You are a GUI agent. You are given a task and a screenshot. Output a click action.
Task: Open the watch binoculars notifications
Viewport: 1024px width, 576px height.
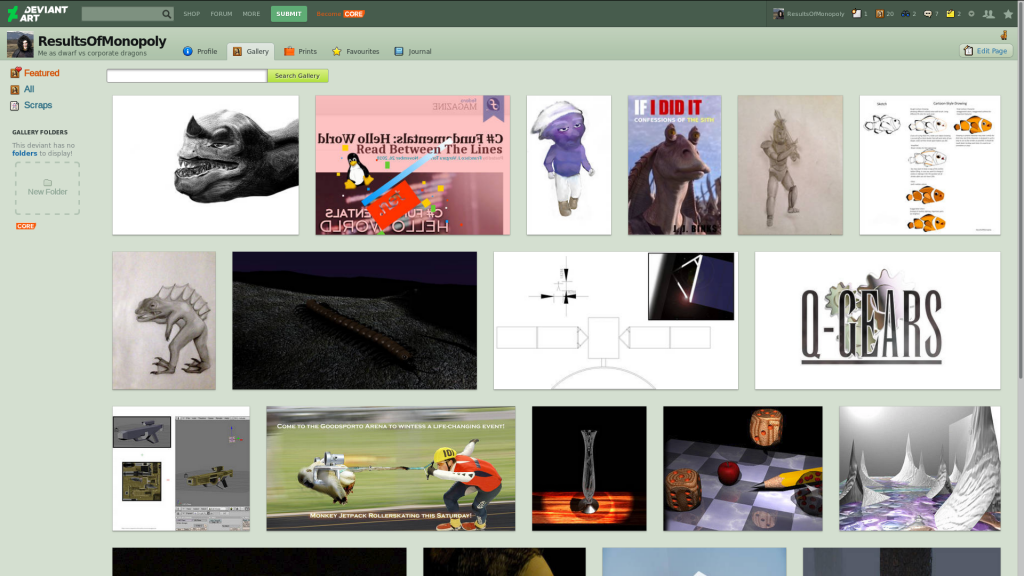click(x=907, y=14)
